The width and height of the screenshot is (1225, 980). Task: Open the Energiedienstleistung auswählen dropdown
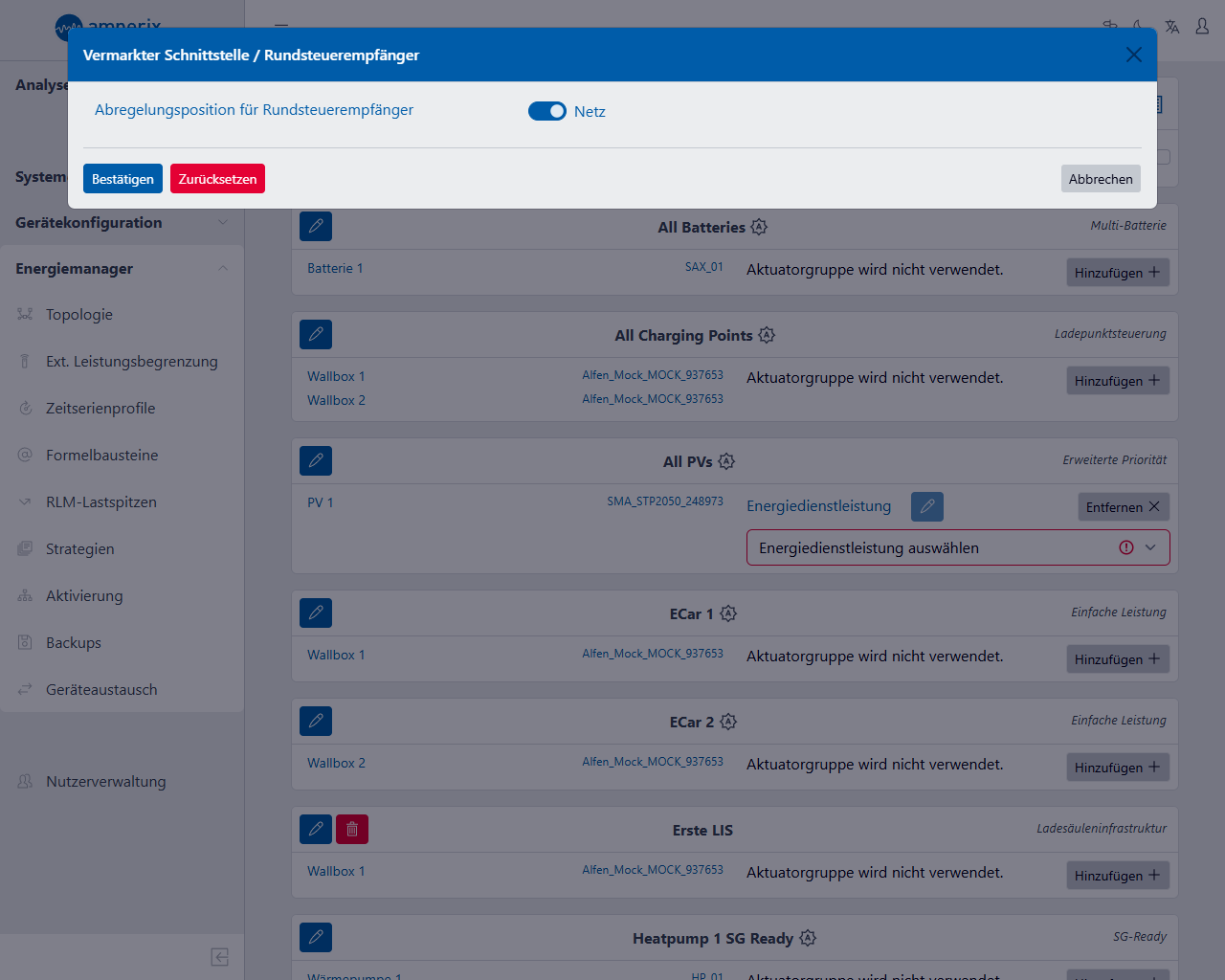click(957, 547)
